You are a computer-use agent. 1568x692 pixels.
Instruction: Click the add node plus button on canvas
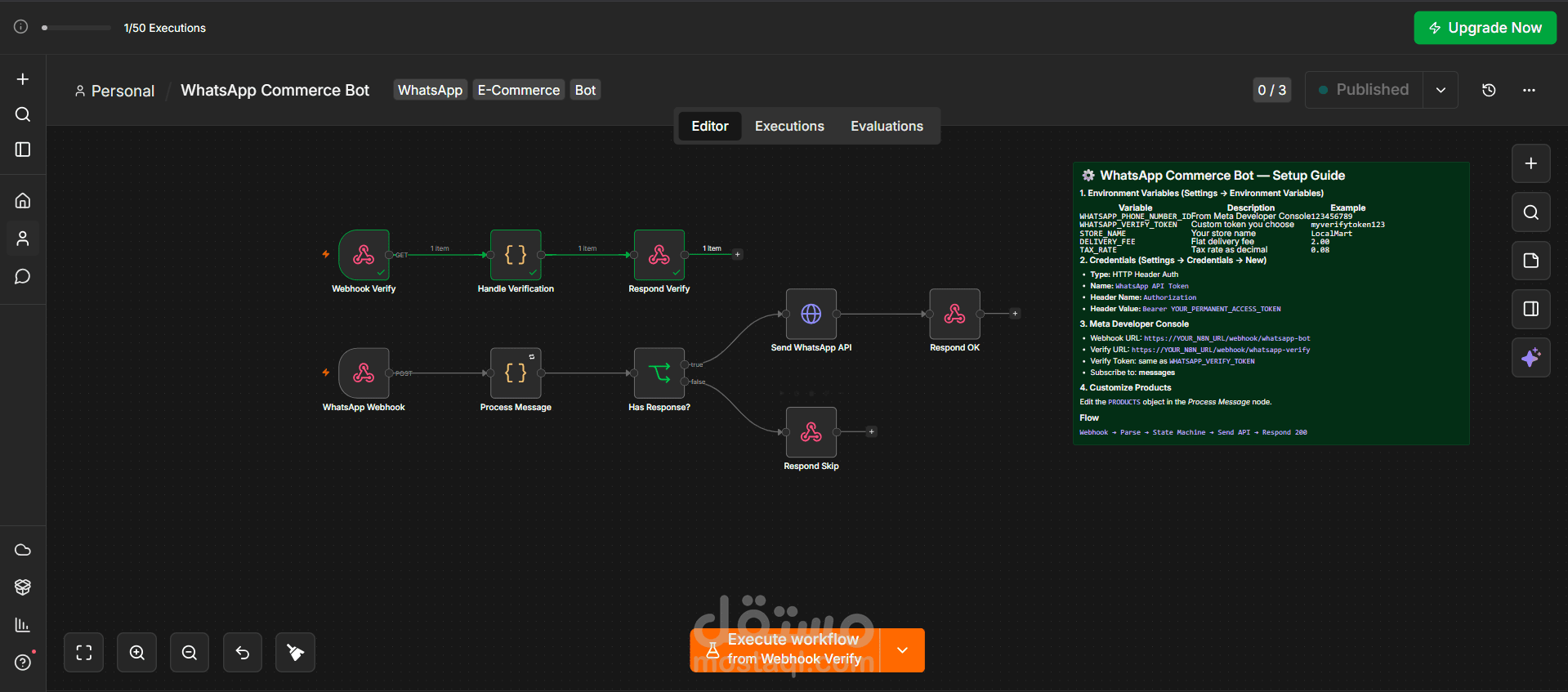click(x=1531, y=163)
